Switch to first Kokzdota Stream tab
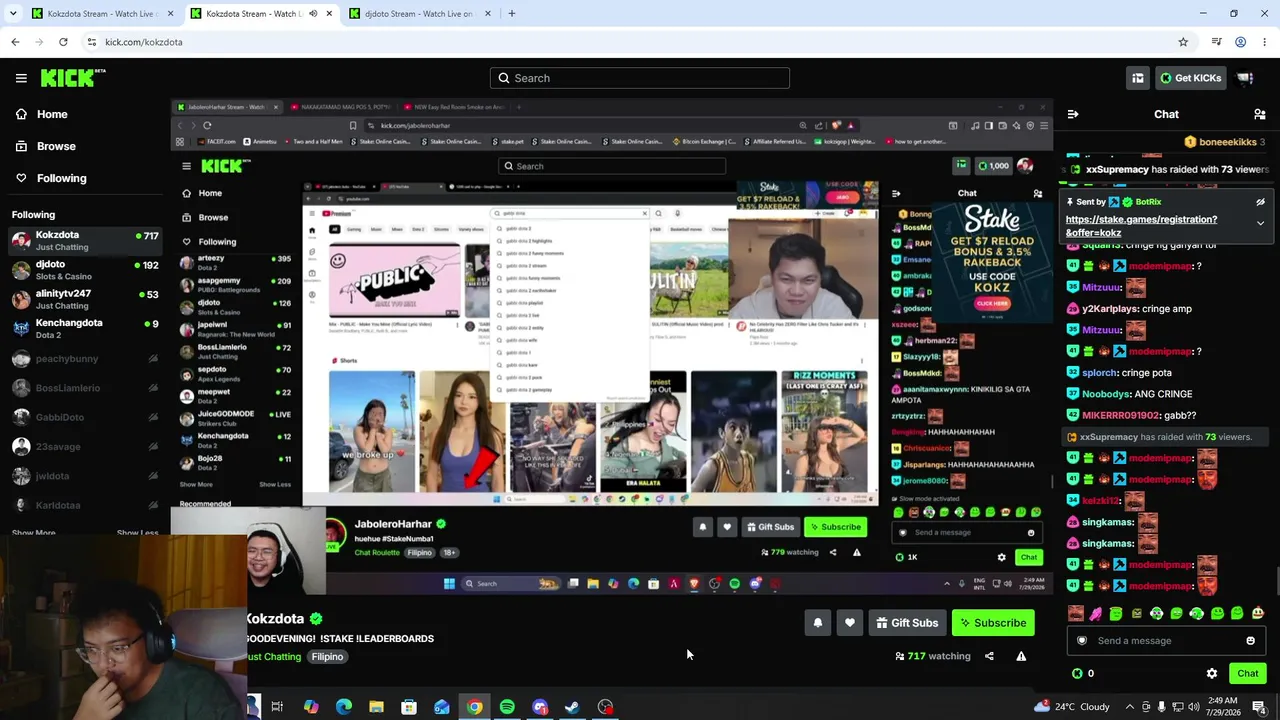This screenshot has height=720, width=1280. (x=102, y=14)
